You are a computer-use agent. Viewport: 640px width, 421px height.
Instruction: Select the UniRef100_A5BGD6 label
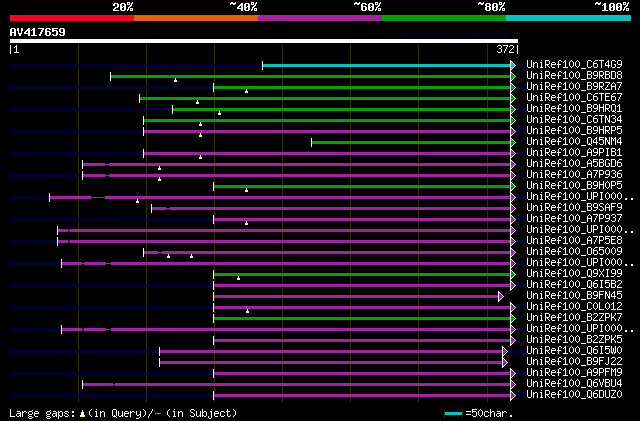click(x=574, y=164)
